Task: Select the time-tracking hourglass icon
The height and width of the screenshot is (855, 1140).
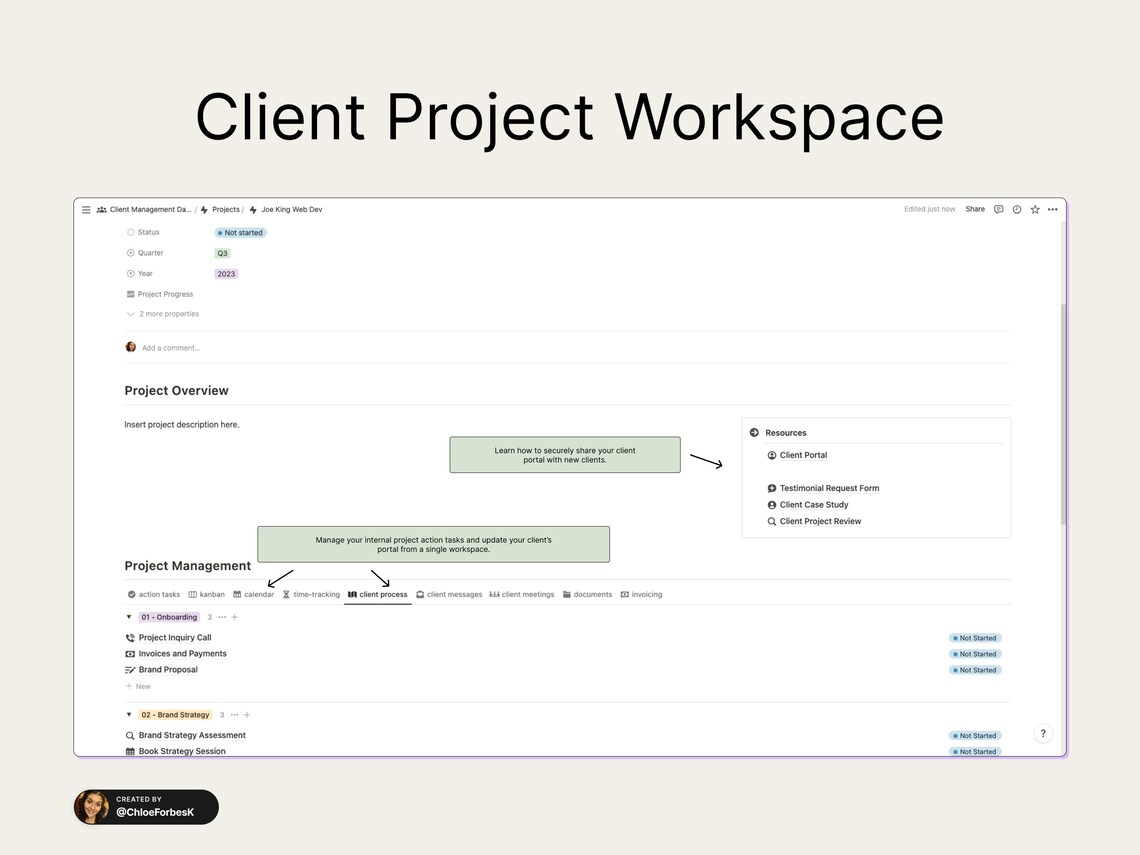Action: 286,593
